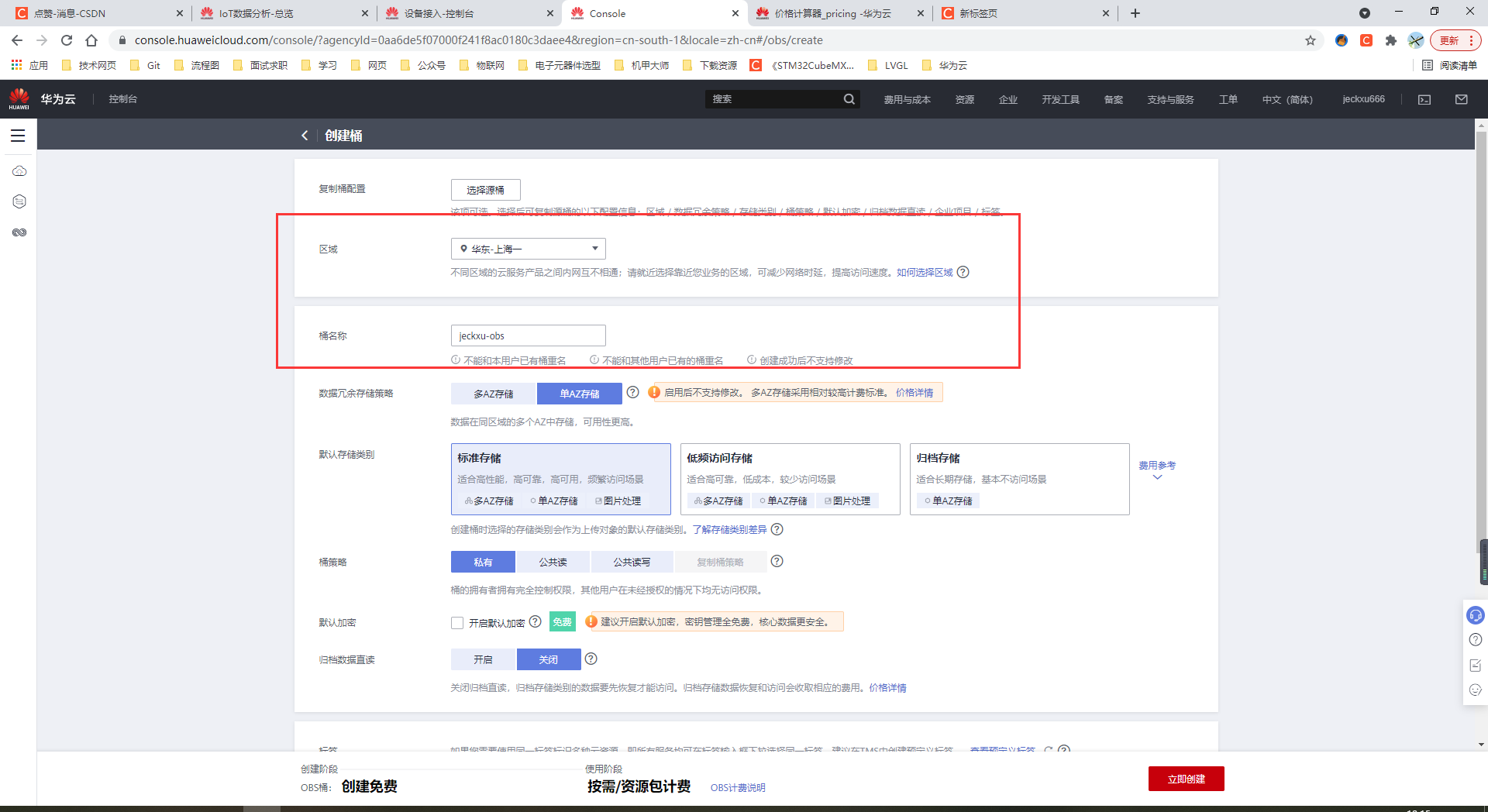The height and width of the screenshot is (812, 1488).
Task: Click help icon beside 复制桶策略
Action: point(777,561)
